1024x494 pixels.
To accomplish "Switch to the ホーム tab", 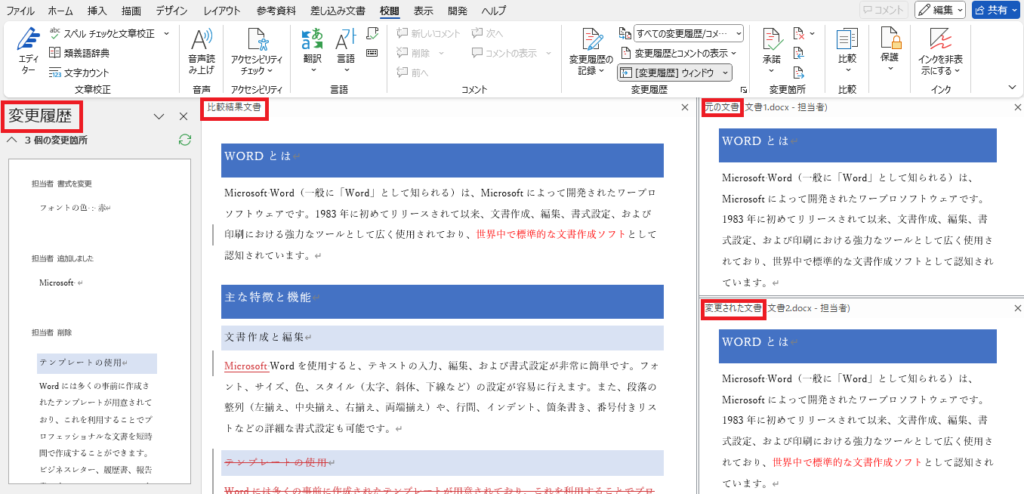I will point(61,11).
